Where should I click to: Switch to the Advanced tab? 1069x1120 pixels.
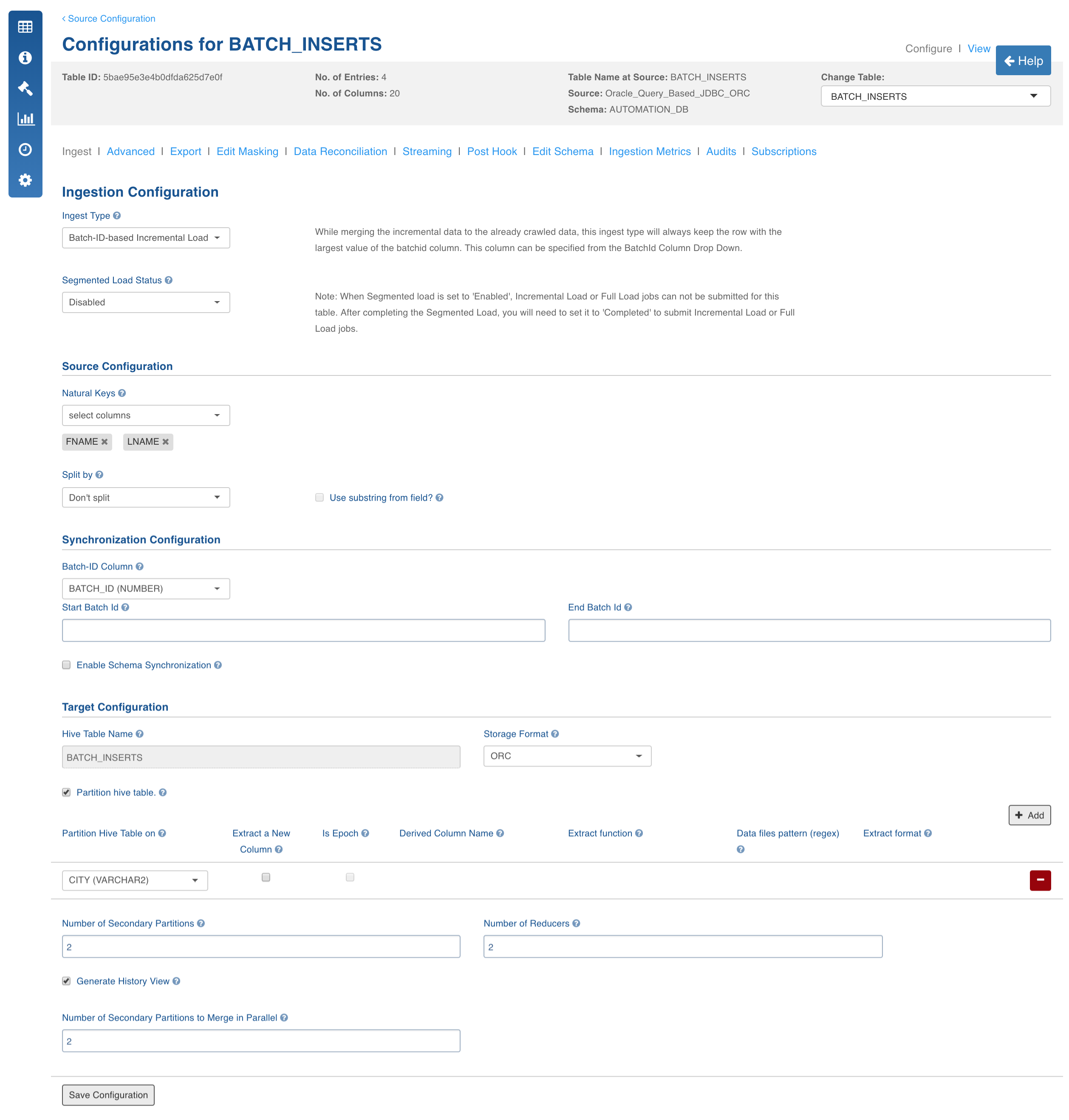point(130,151)
